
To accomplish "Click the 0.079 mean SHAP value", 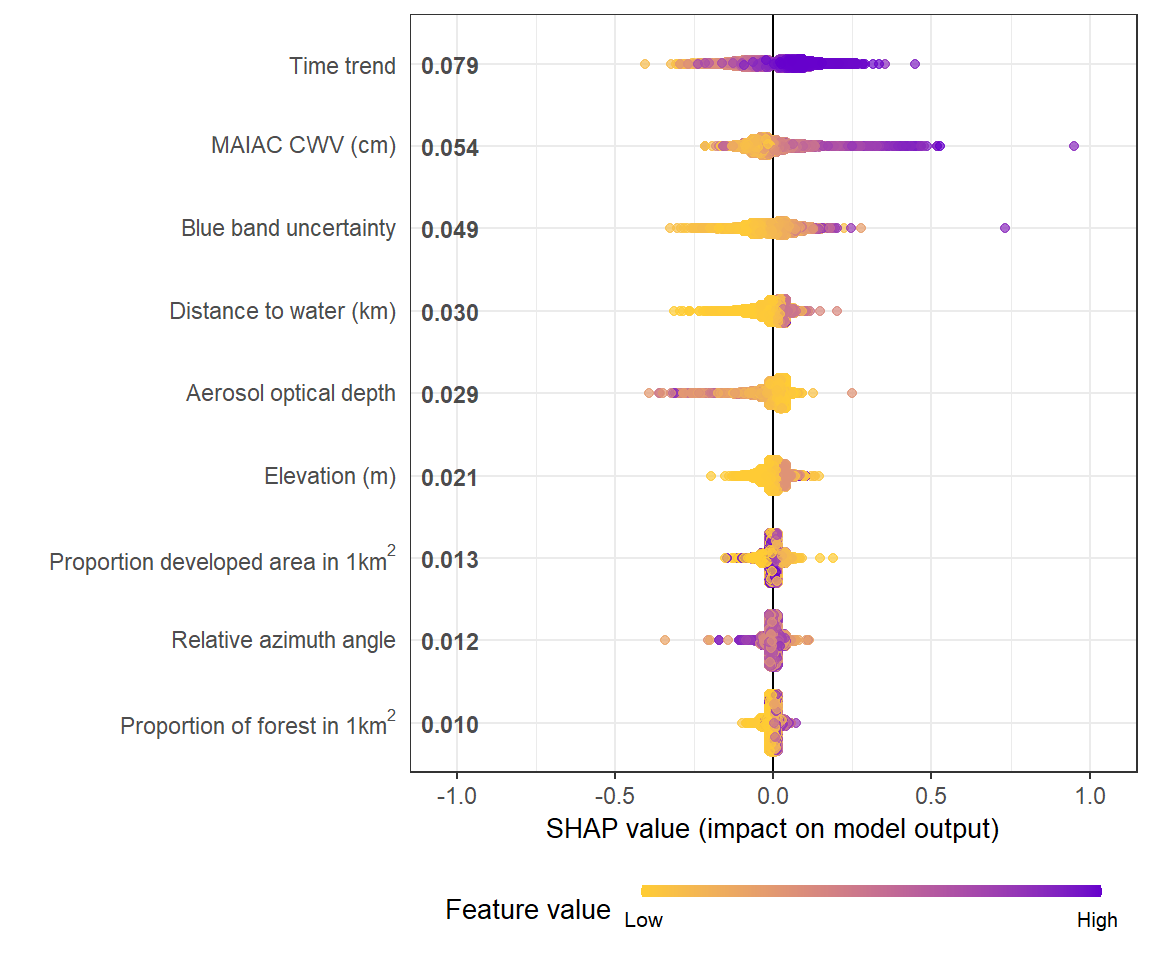I will (x=450, y=66).
